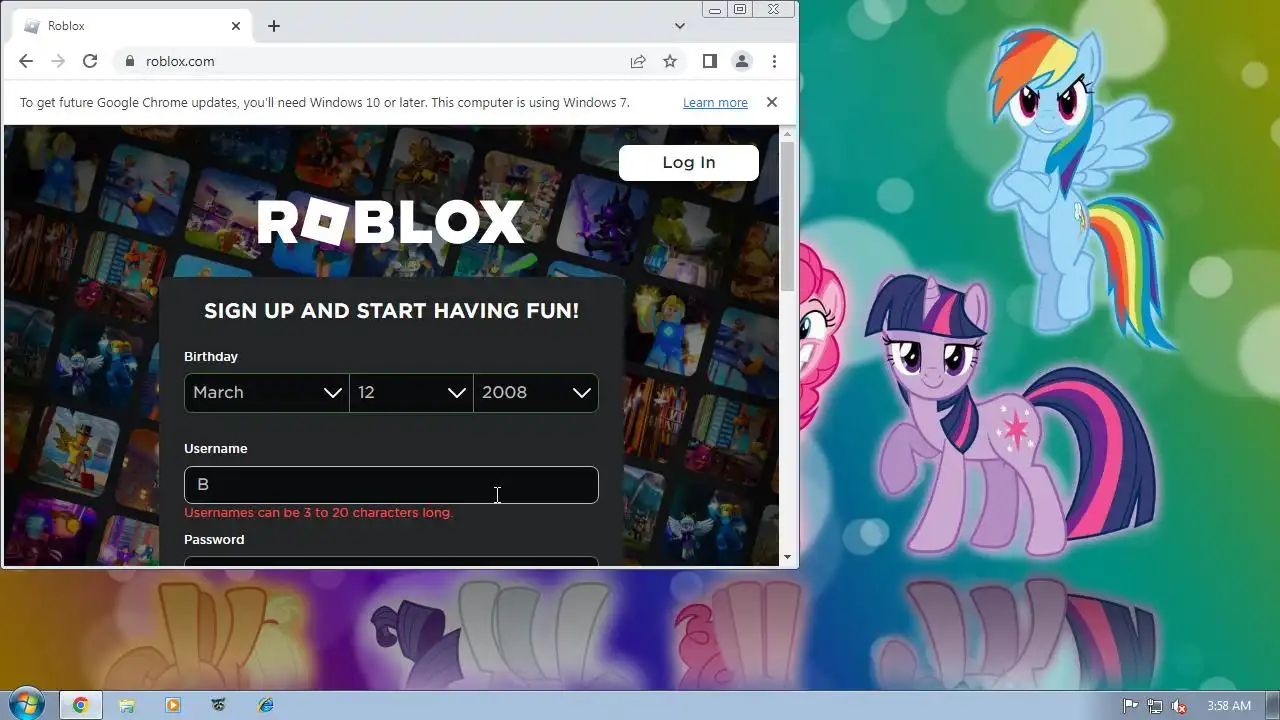Close the Chrome window
The width and height of the screenshot is (1280, 720).
point(774,9)
